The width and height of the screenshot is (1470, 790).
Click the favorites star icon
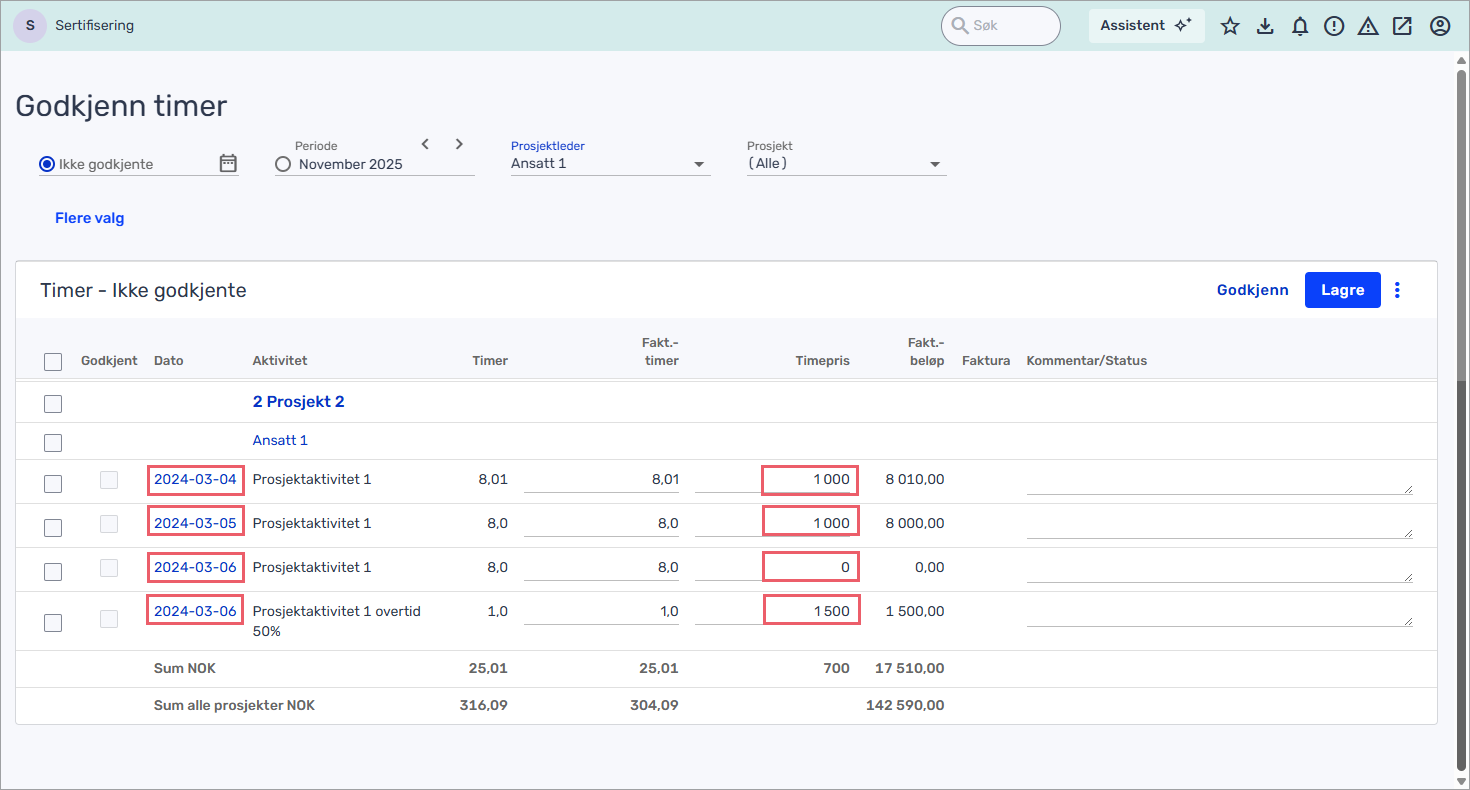1230,27
